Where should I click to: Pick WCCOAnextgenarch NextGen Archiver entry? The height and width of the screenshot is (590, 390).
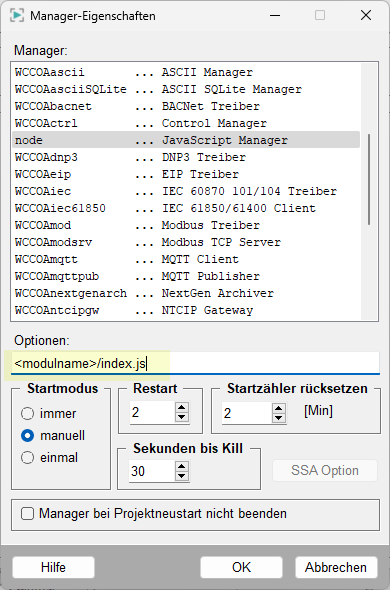pos(186,293)
